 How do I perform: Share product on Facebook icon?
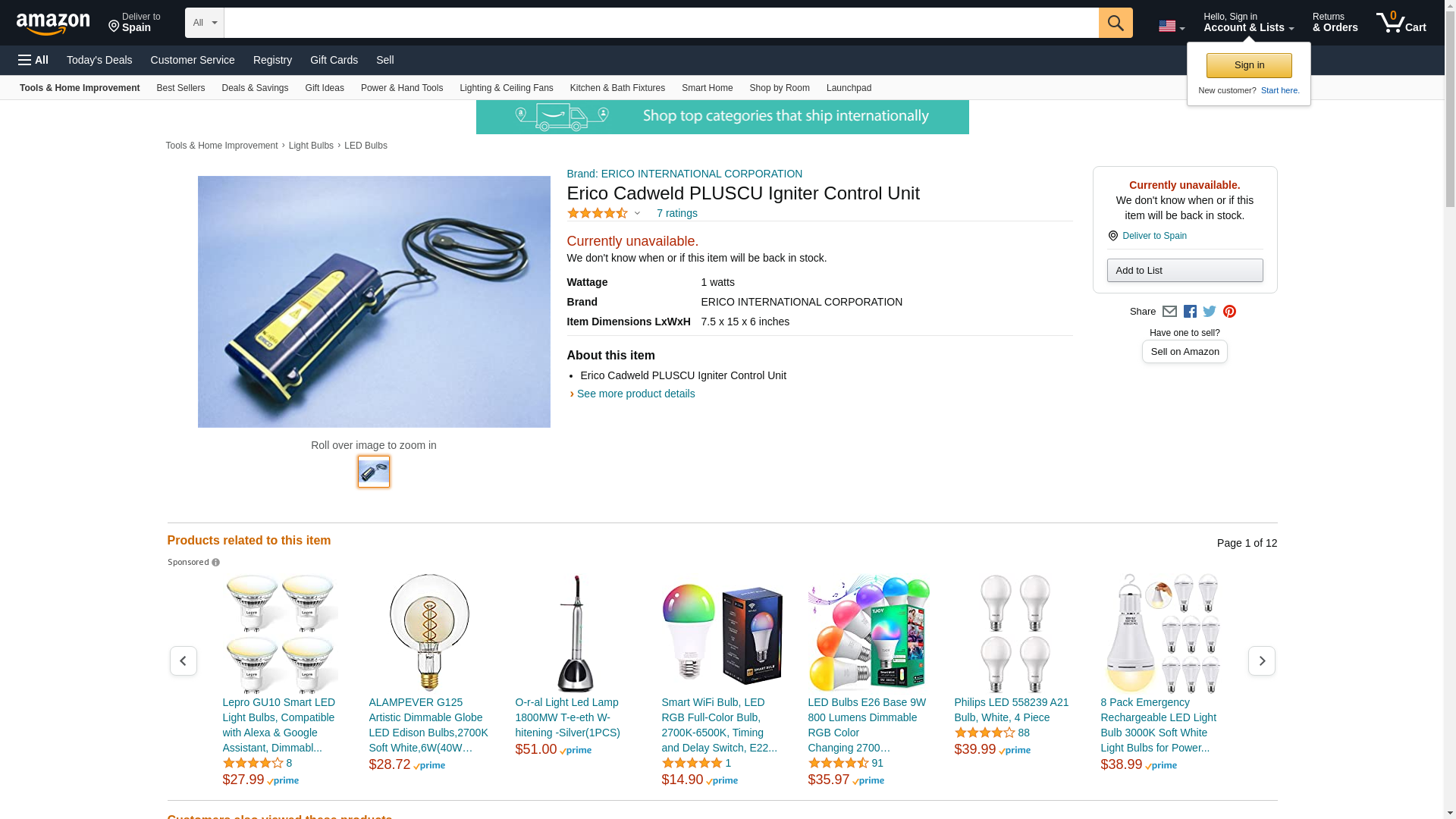tap(1190, 312)
